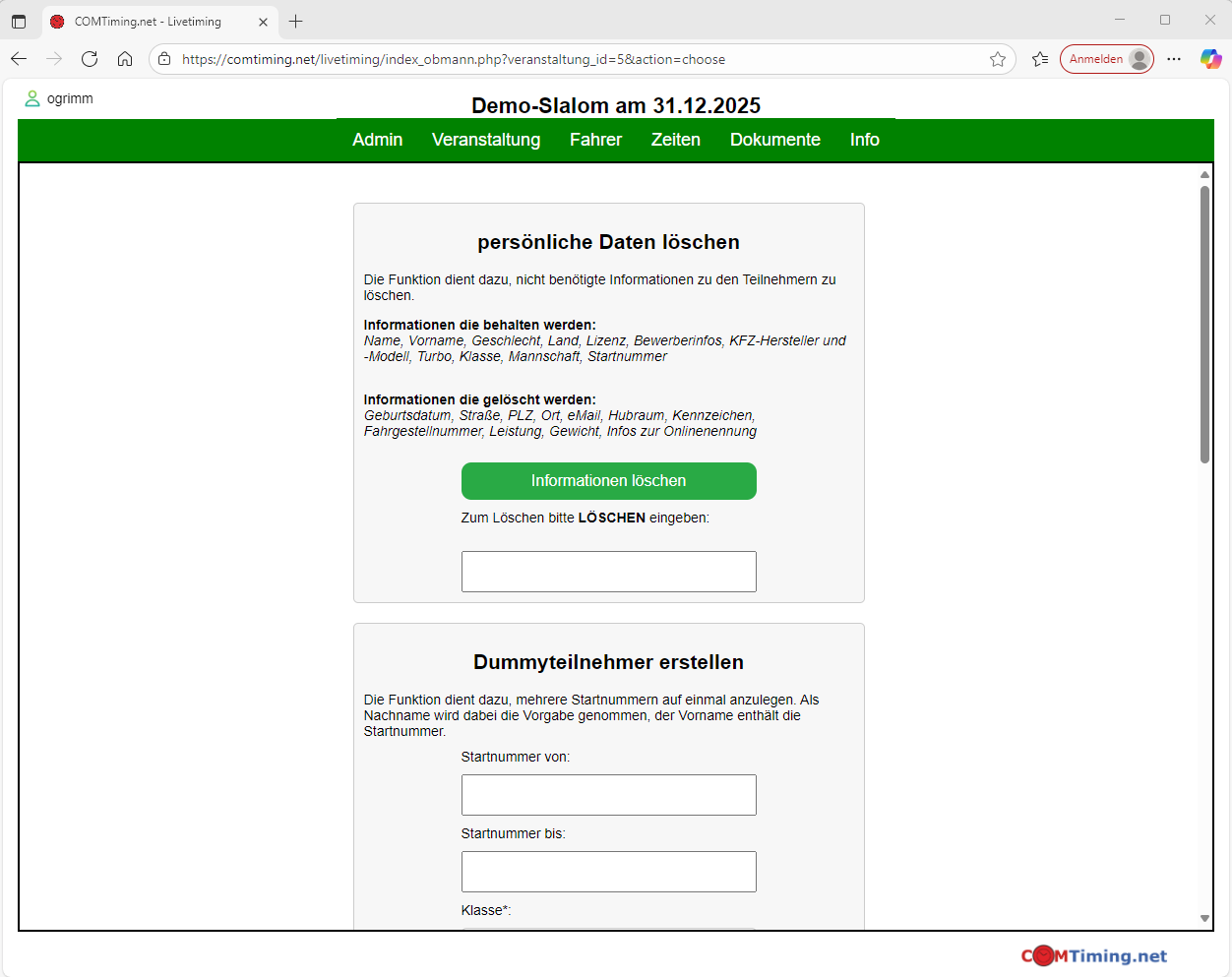Go to browser home page icon
Viewport: 1232px width, 977px height.
[x=125, y=59]
